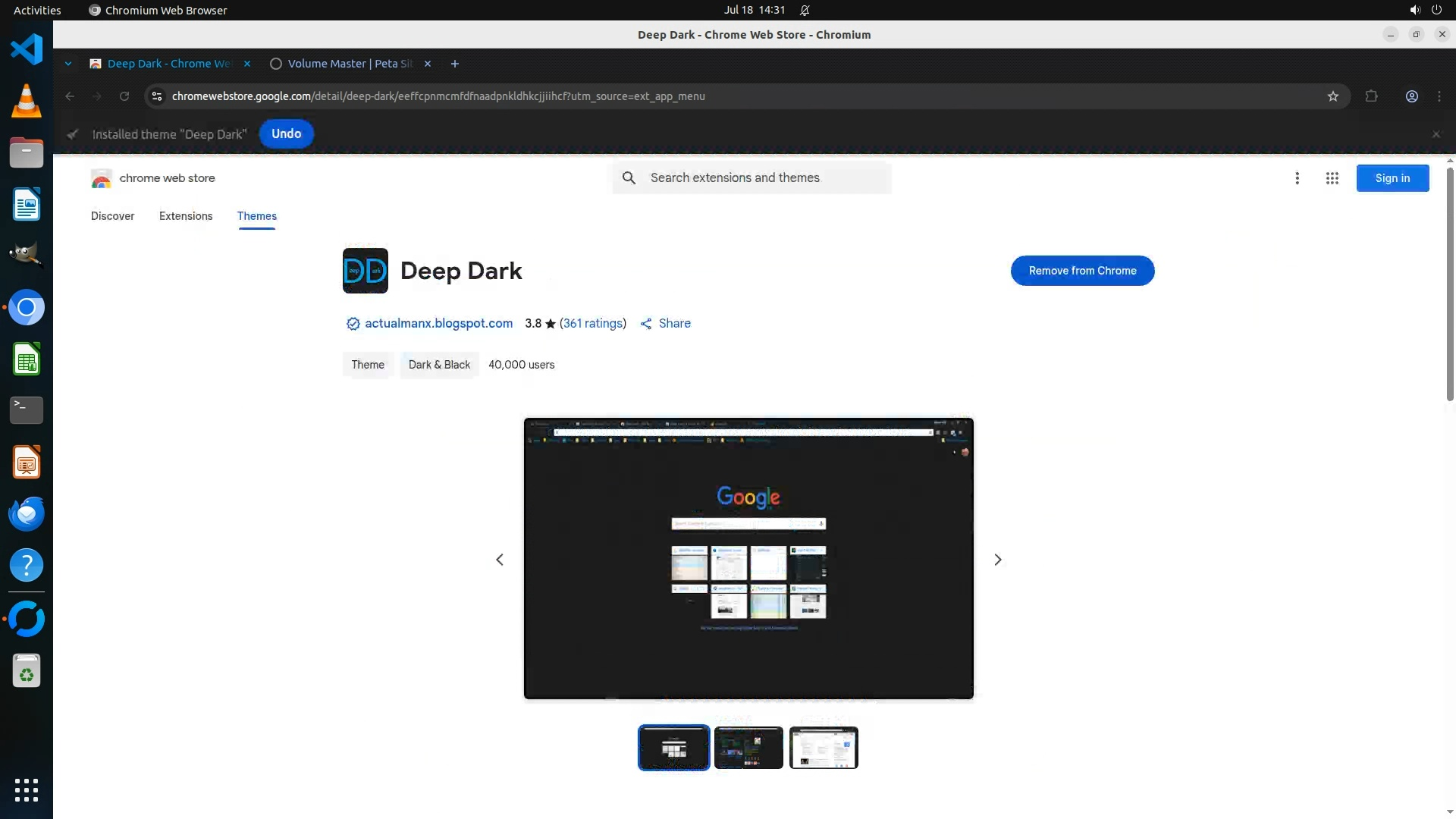Open the actualmanx.blogspot.com link

coord(438,324)
